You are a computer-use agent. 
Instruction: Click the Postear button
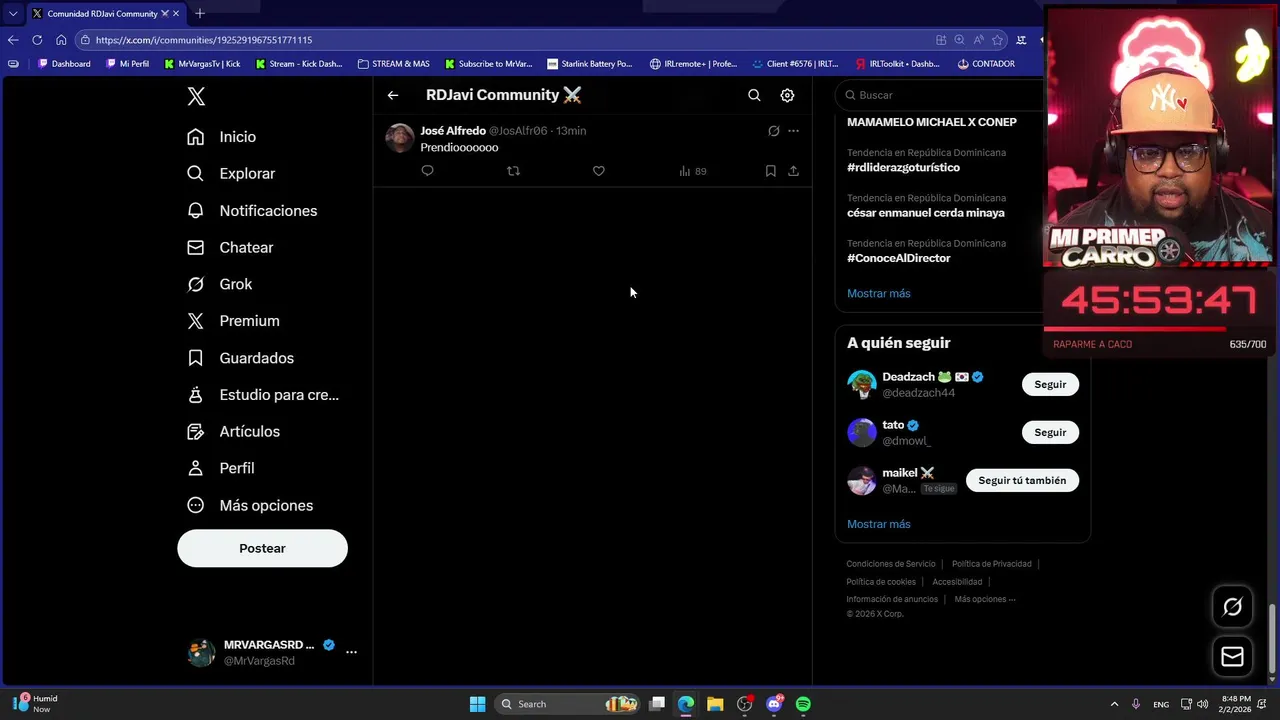(262, 548)
